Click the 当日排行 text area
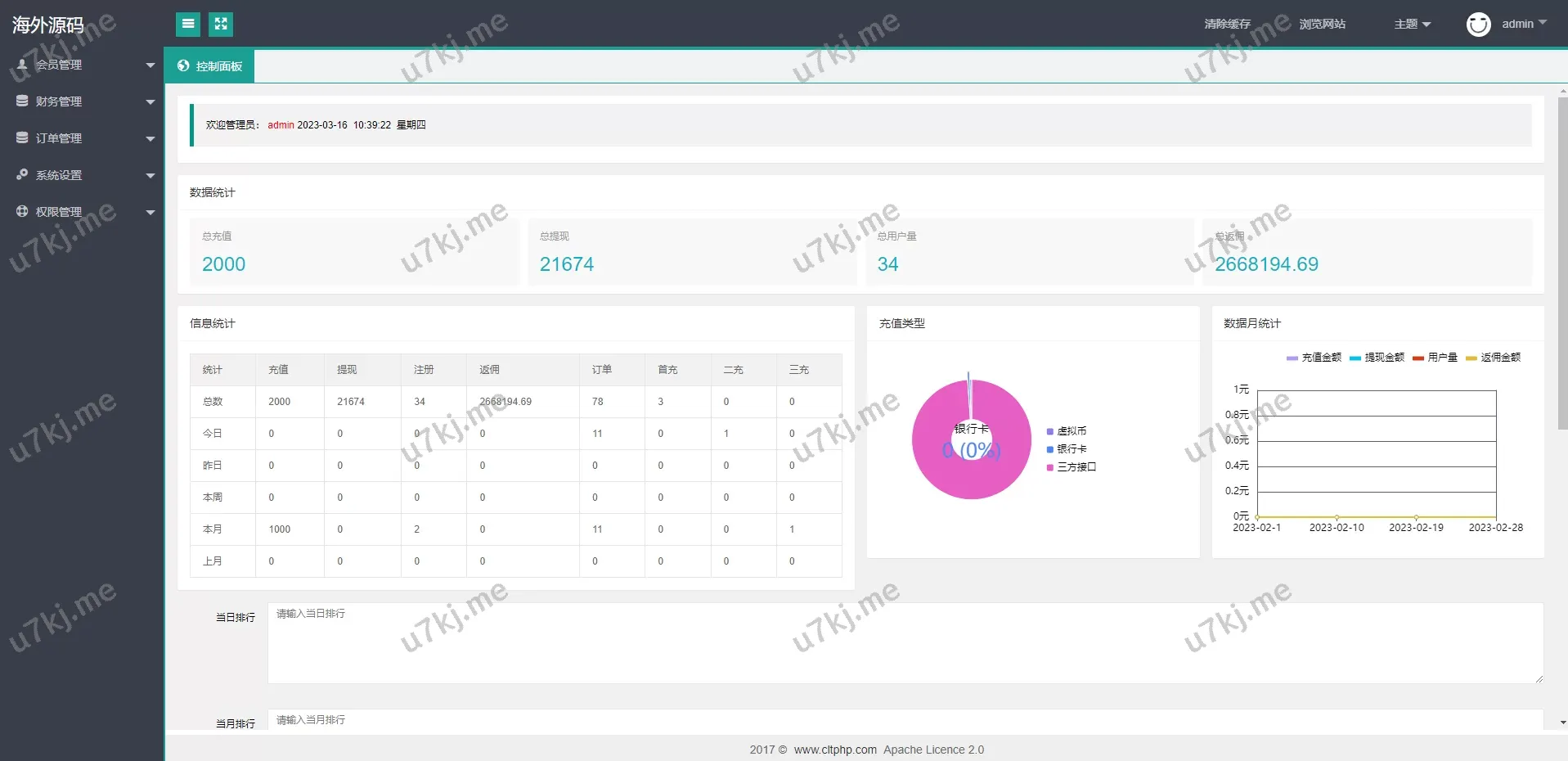This screenshot has height=761, width=1568. point(904,643)
